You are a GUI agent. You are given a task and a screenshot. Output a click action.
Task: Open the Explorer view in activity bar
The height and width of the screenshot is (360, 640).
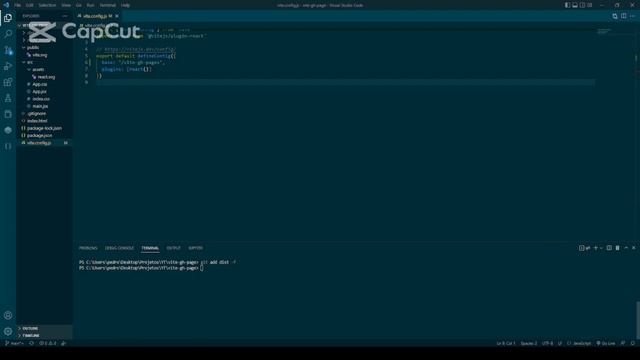coord(8,18)
